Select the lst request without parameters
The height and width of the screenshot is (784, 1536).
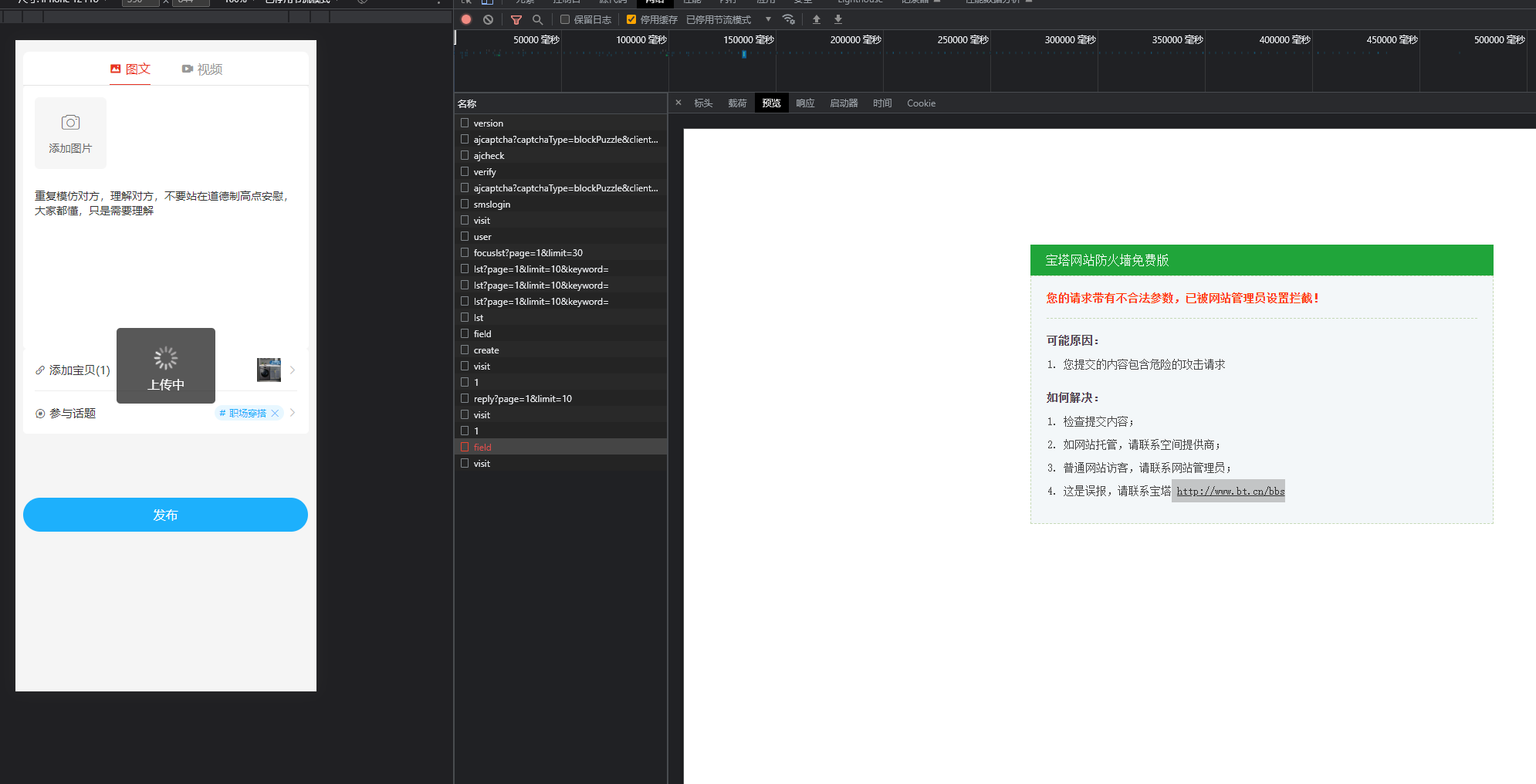560,317
